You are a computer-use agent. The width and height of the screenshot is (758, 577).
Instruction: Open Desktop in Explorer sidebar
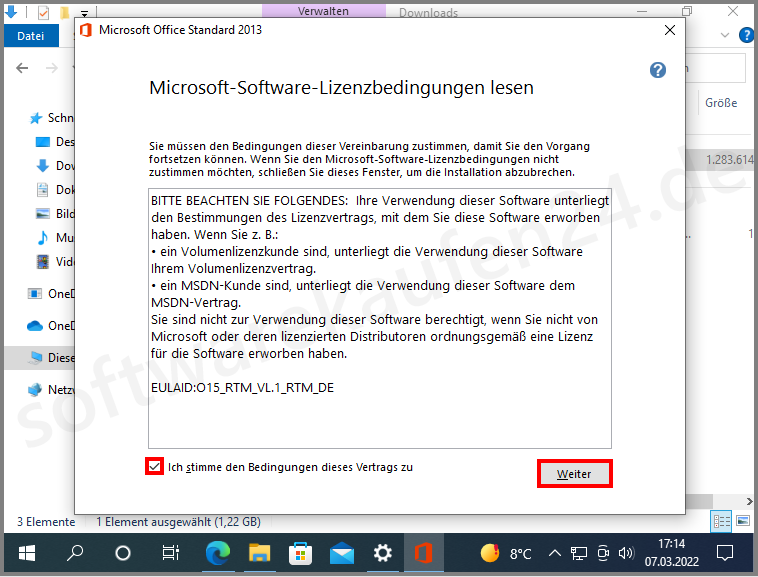point(55,142)
